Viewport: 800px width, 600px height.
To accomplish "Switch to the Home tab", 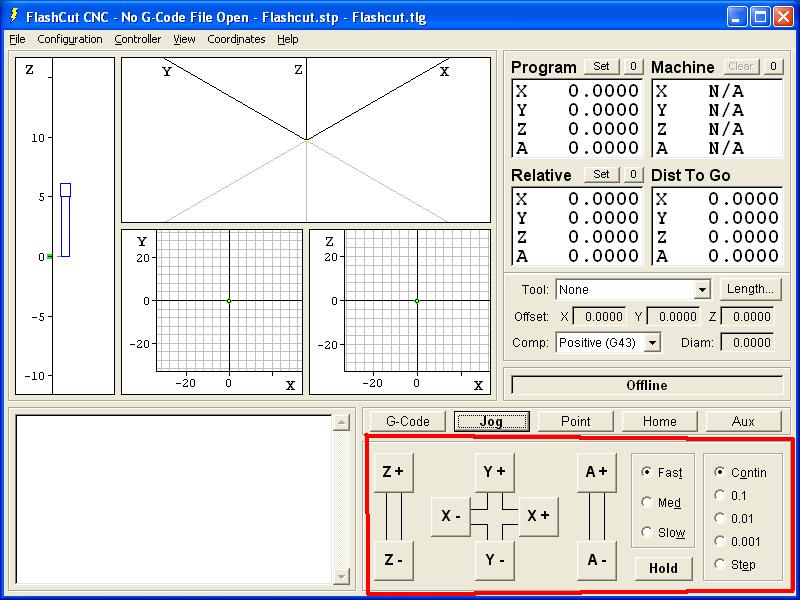I will coord(659,421).
